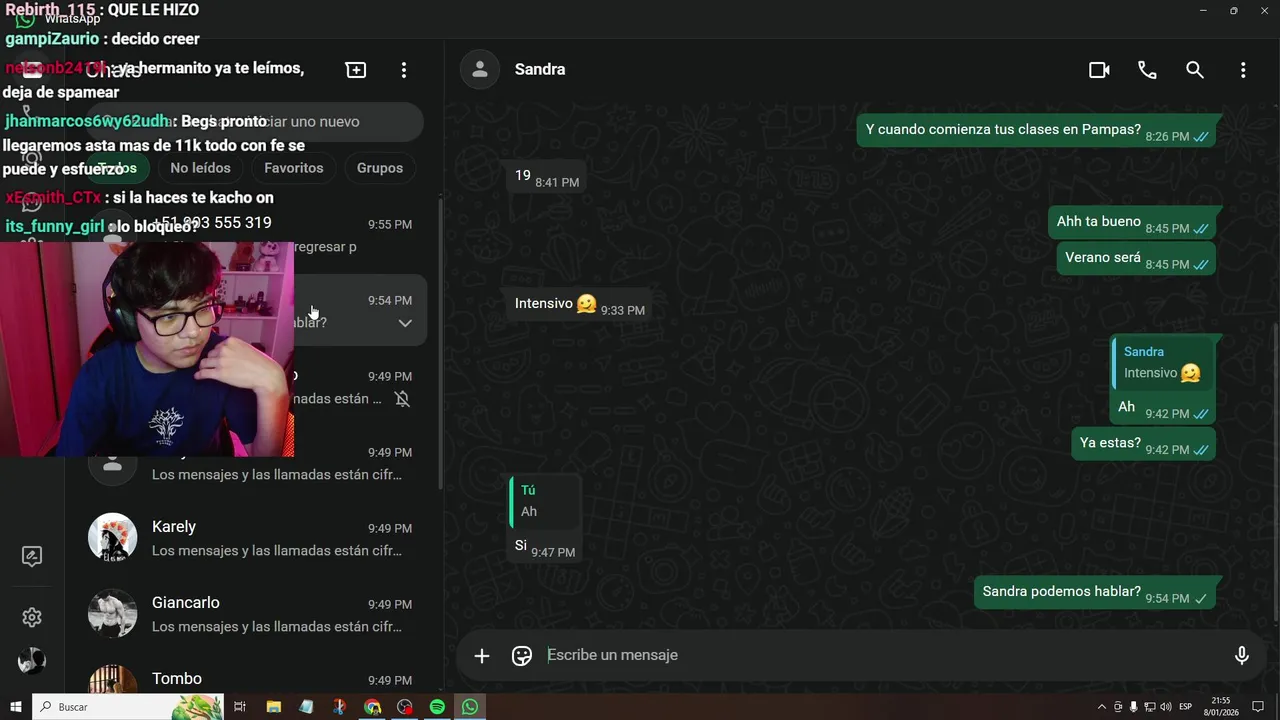Open the Tombo chat
This screenshot has height=720, width=1280.
coord(252,679)
